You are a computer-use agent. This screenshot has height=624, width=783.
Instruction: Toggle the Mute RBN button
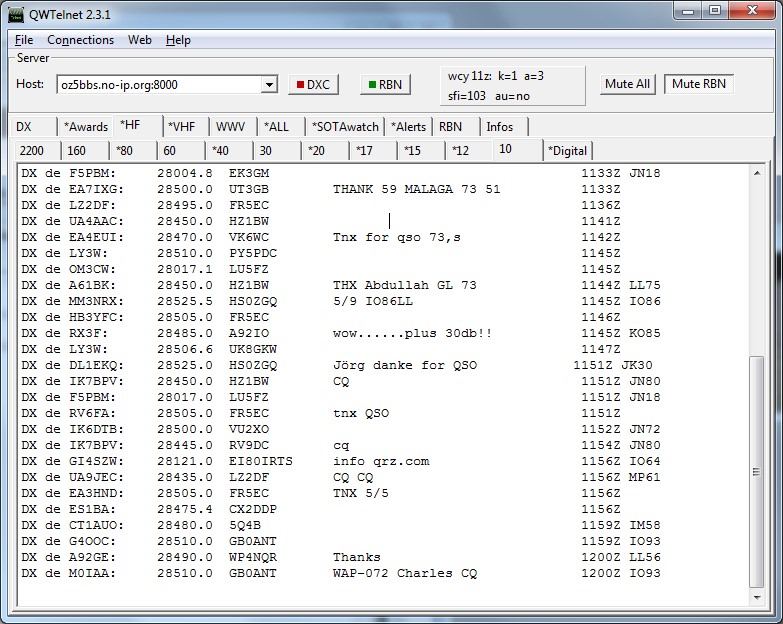[699, 84]
